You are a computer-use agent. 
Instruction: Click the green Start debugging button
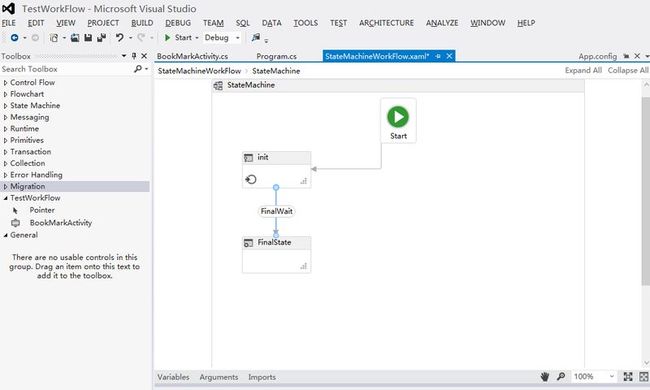click(x=178, y=38)
